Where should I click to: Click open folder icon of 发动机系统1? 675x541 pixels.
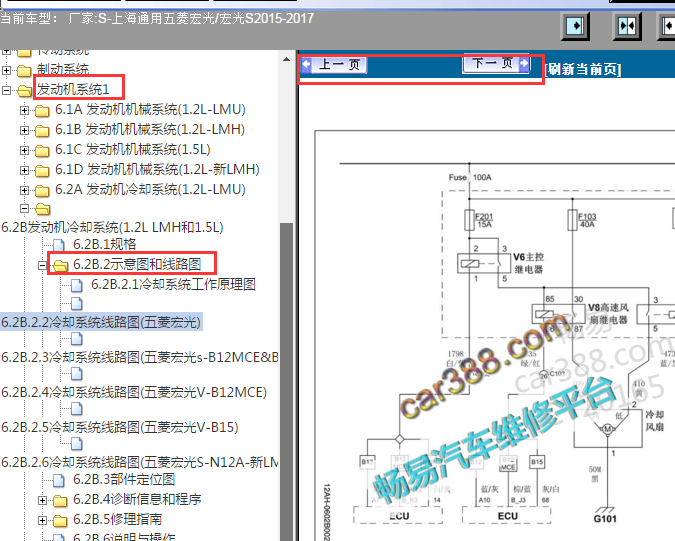[x=25, y=90]
